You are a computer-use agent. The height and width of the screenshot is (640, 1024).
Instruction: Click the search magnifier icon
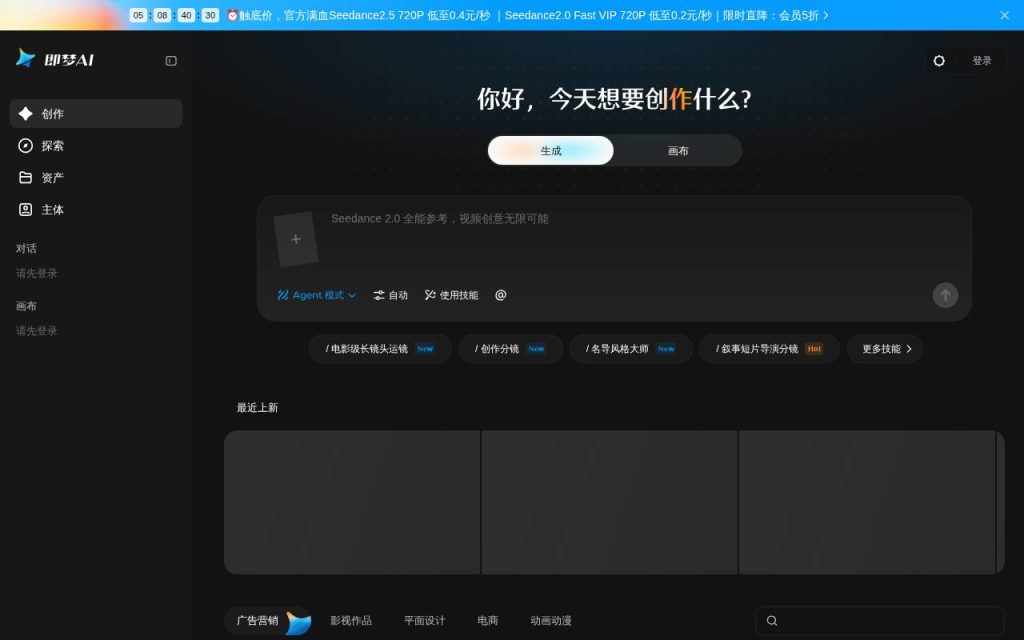772,620
